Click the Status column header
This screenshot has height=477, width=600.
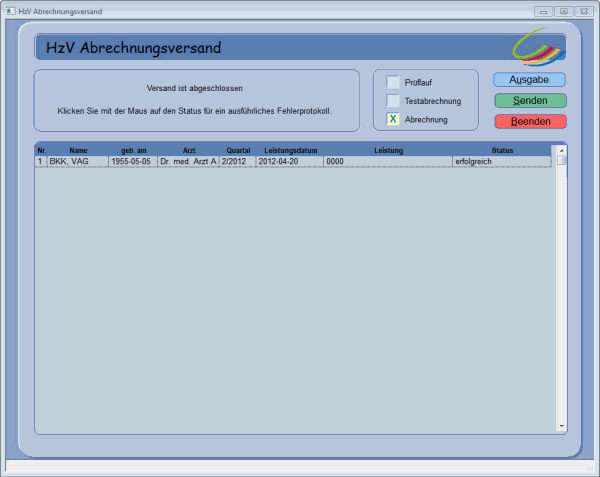click(x=501, y=150)
